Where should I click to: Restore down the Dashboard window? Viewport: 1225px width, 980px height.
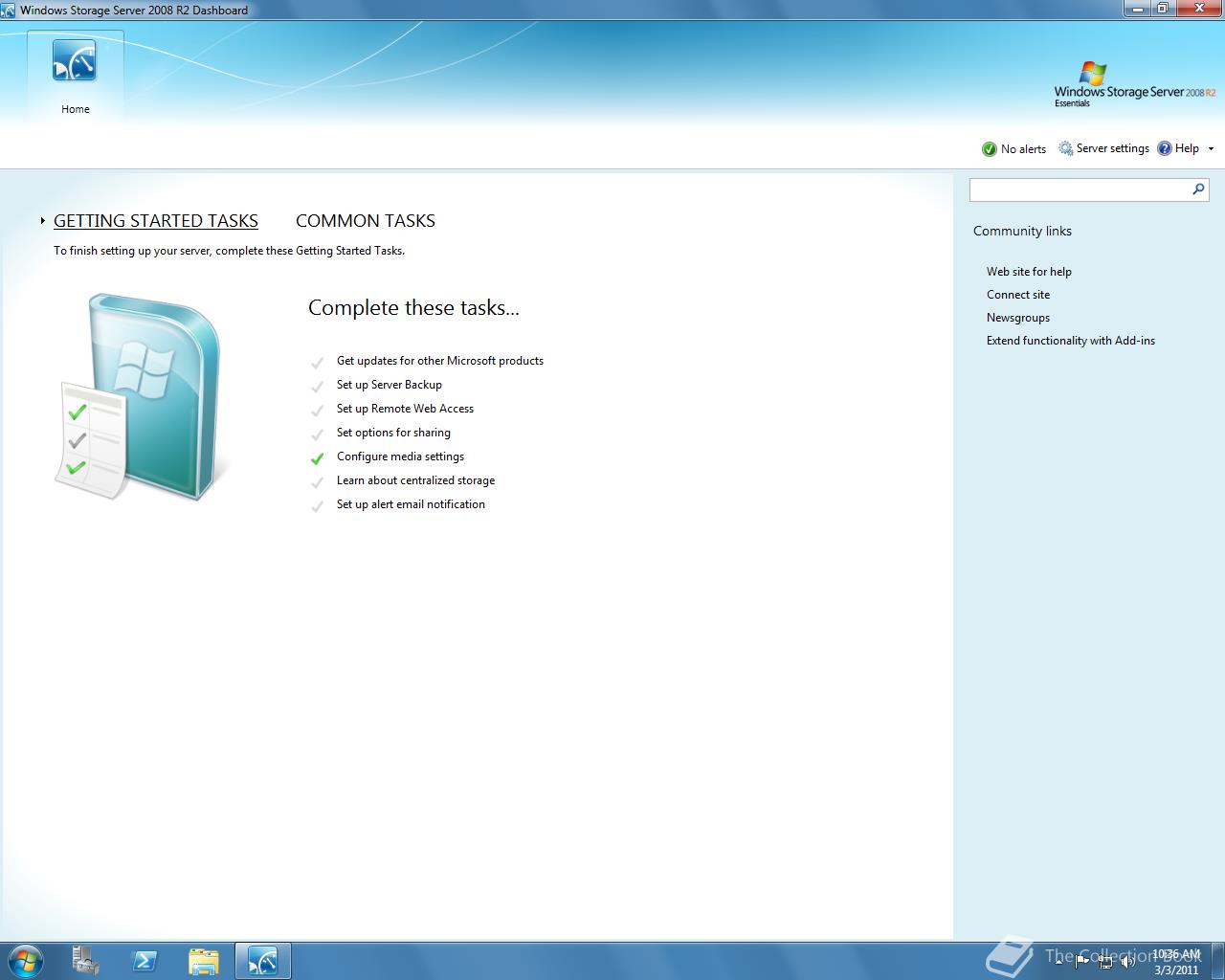pyautogui.click(x=1163, y=9)
